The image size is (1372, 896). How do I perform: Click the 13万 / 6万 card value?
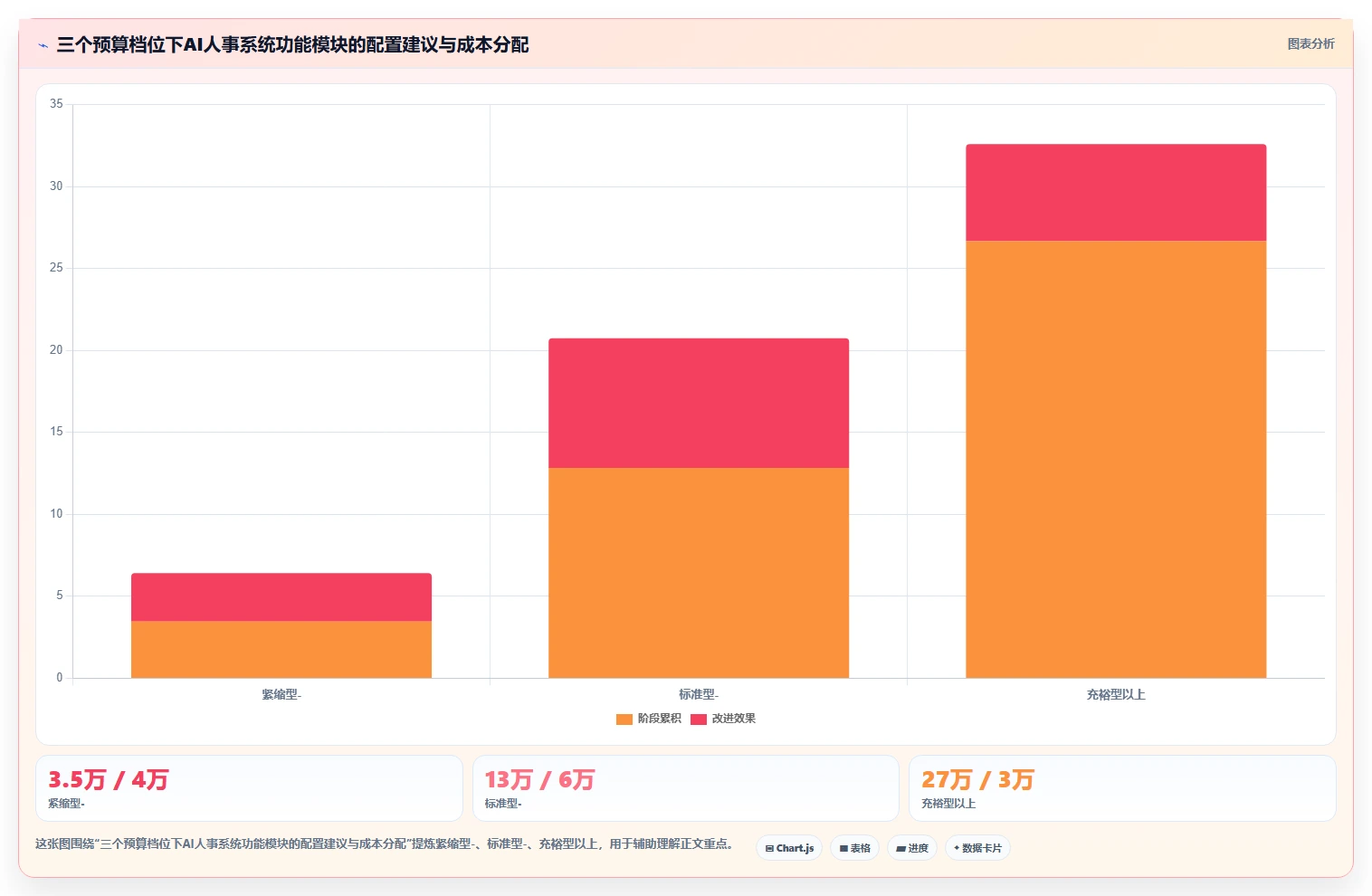(x=539, y=779)
